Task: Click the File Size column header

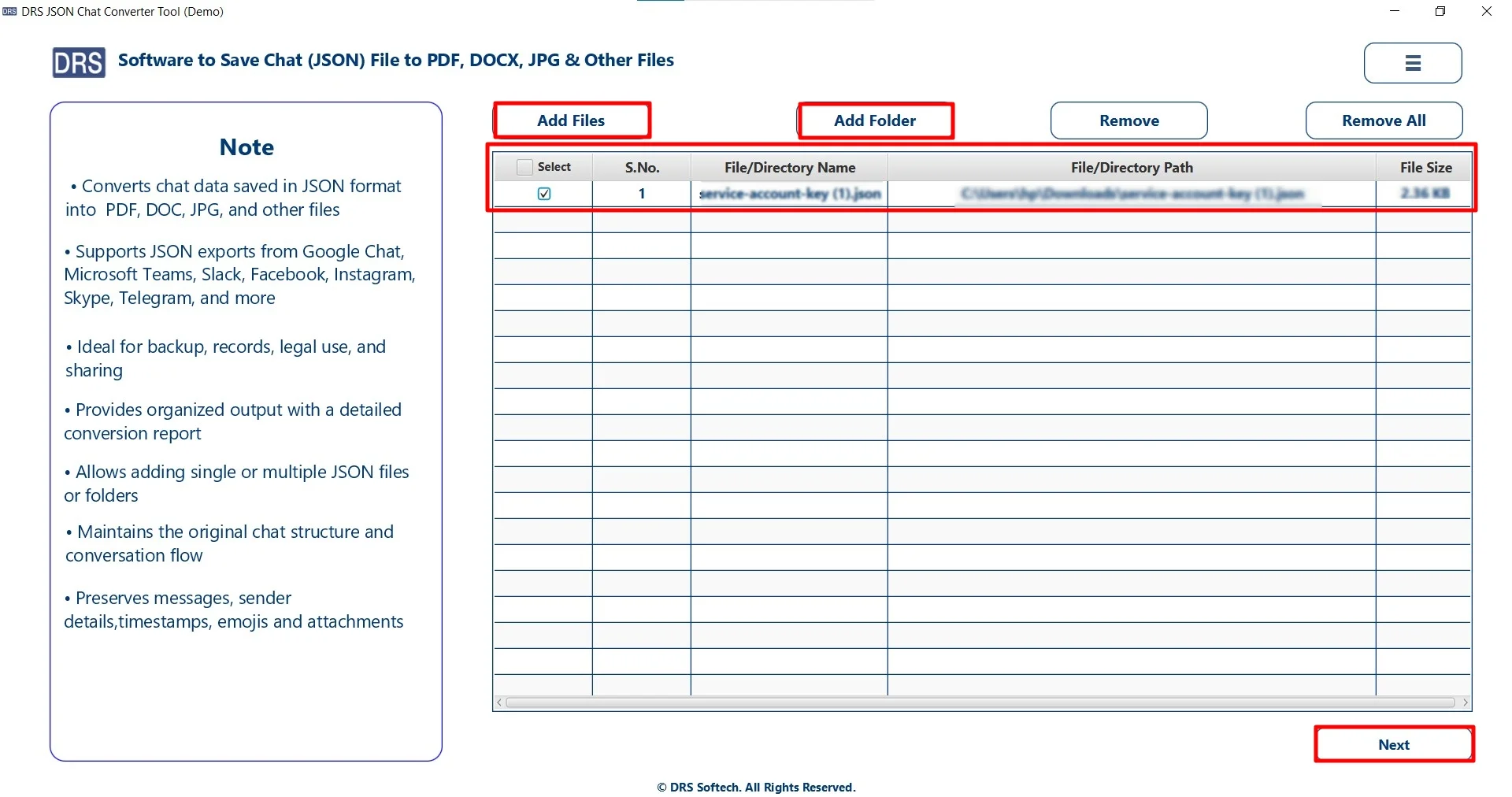Action: point(1425,167)
